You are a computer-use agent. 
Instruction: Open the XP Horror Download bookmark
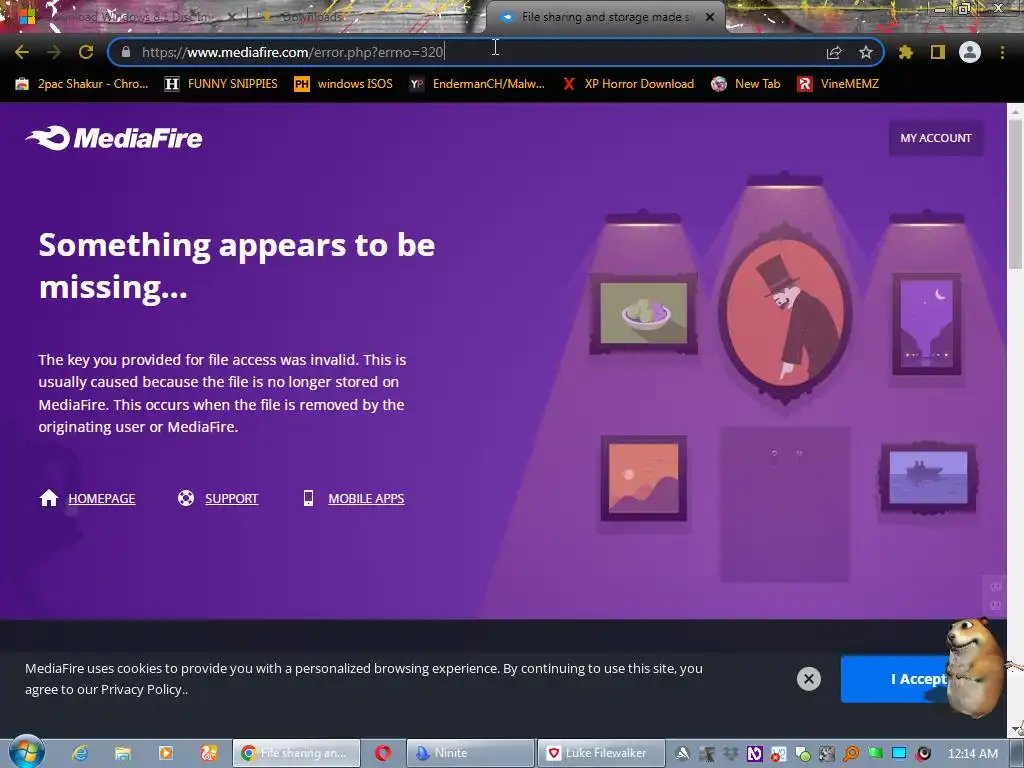628,84
